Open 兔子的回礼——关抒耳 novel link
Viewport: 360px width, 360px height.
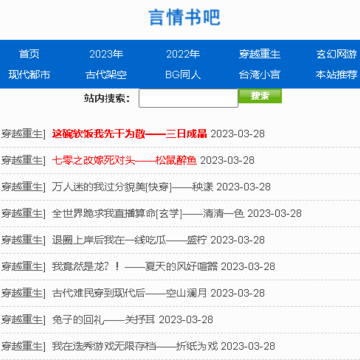click(104, 320)
